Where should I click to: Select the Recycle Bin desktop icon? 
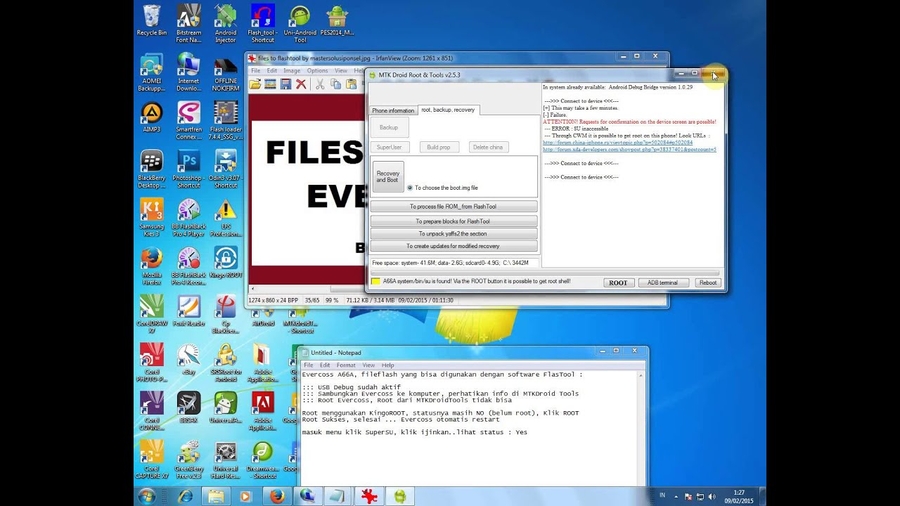[x=152, y=20]
